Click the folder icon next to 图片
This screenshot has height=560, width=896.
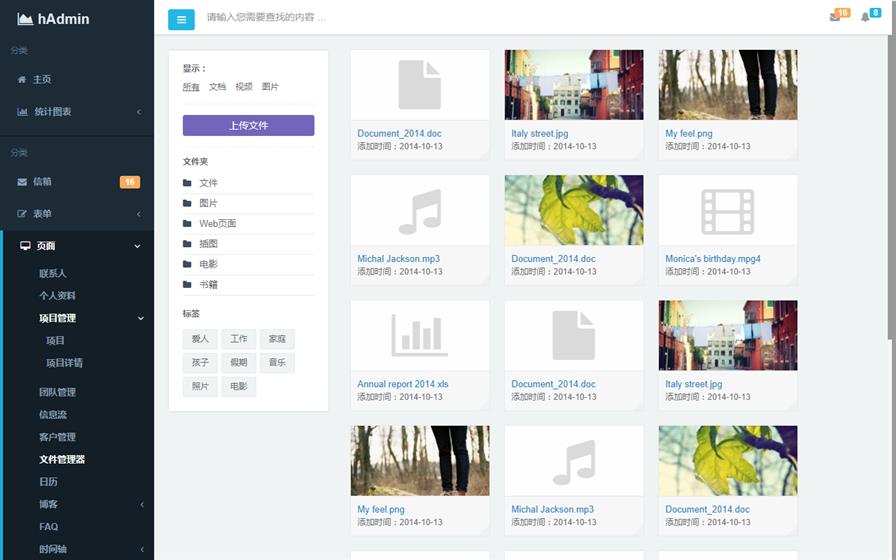click(x=187, y=203)
